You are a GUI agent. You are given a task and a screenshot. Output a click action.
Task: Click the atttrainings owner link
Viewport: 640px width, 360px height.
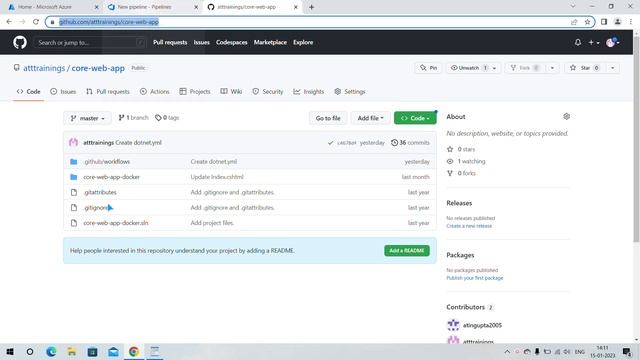point(44,68)
